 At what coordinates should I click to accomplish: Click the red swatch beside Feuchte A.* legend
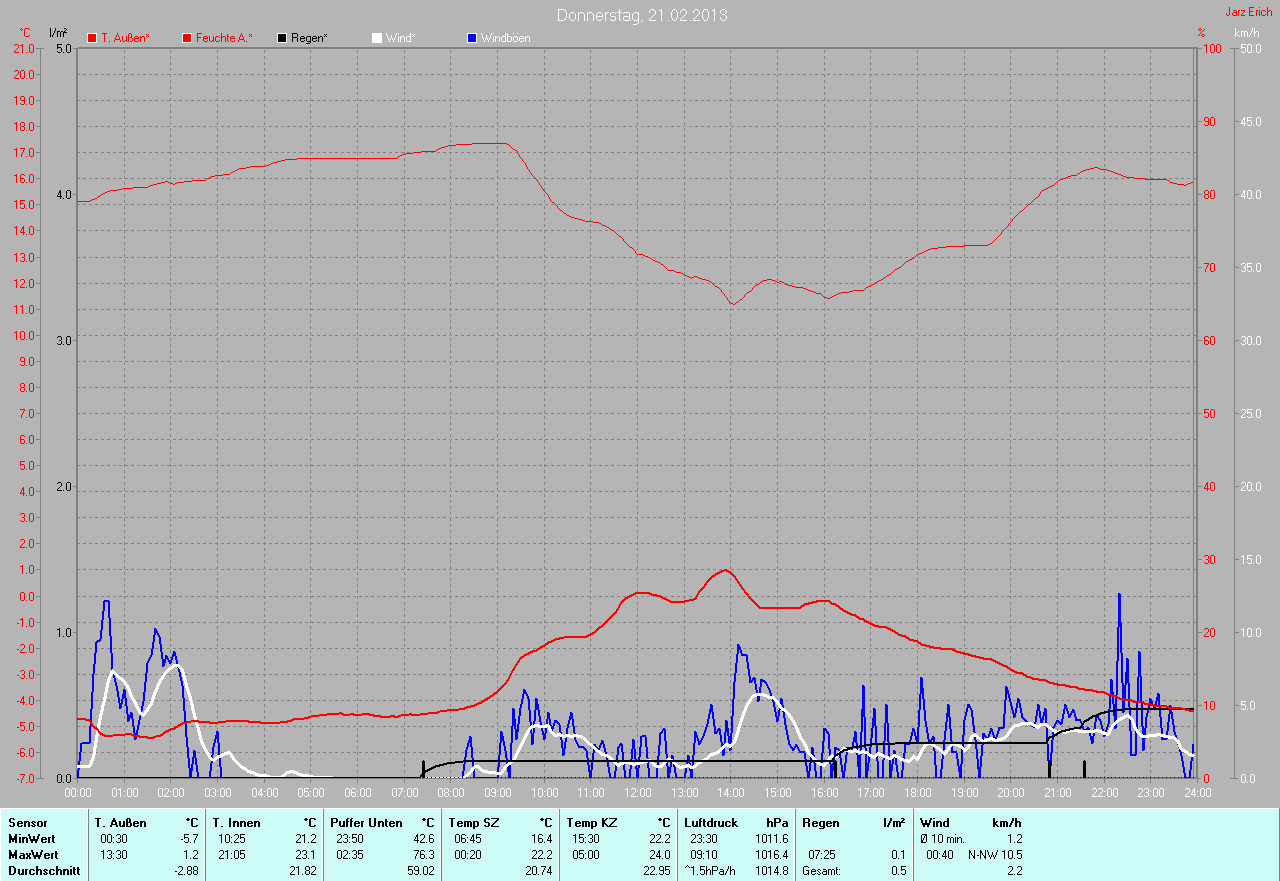tap(187, 38)
